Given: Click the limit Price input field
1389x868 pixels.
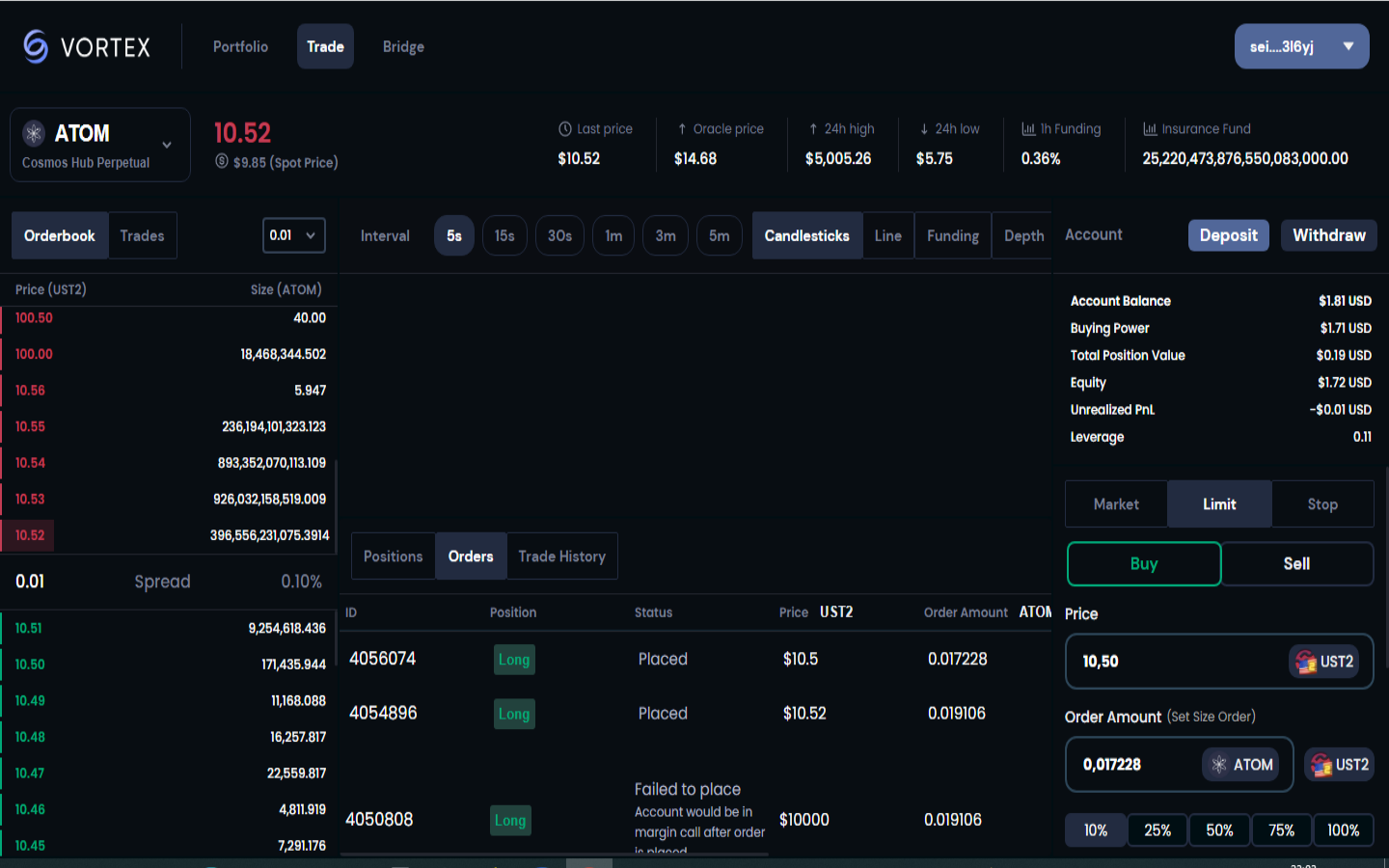Looking at the screenshot, I should click(1219, 662).
